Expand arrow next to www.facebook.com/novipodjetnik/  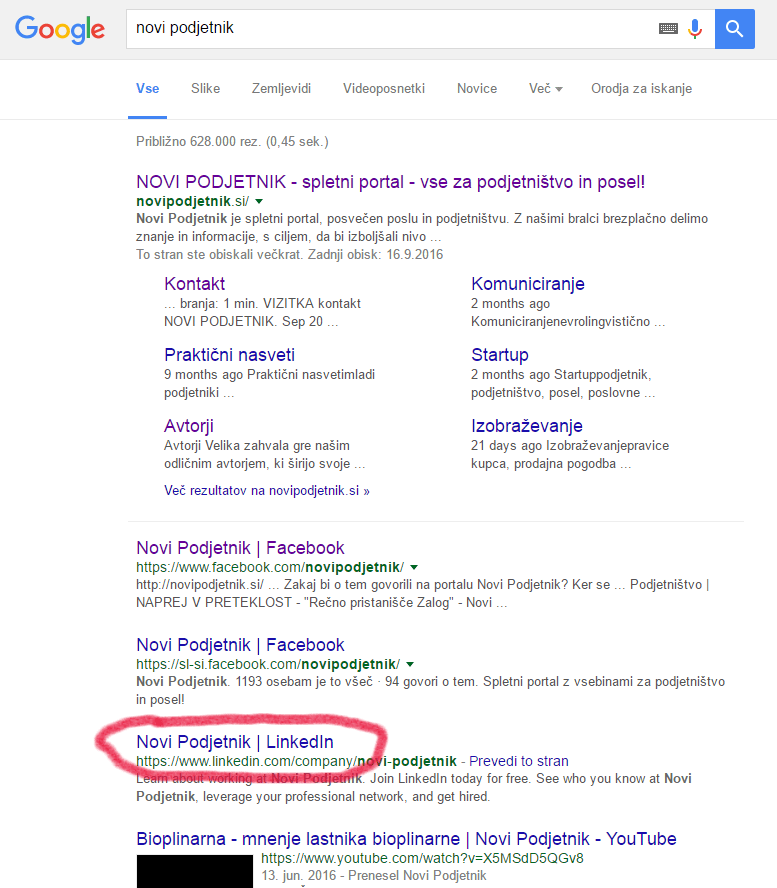point(414,567)
